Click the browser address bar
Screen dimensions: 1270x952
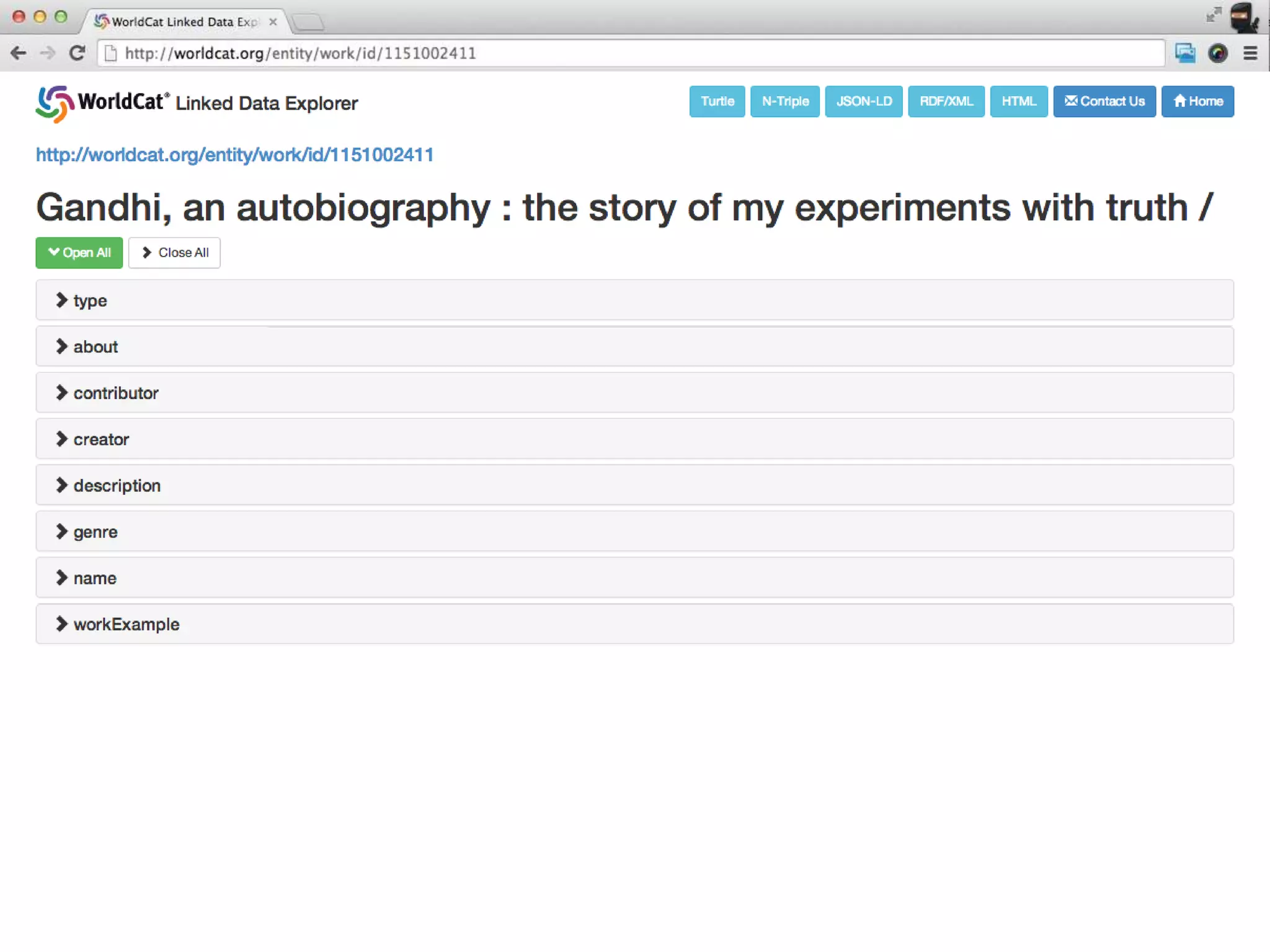click(x=620, y=53)
